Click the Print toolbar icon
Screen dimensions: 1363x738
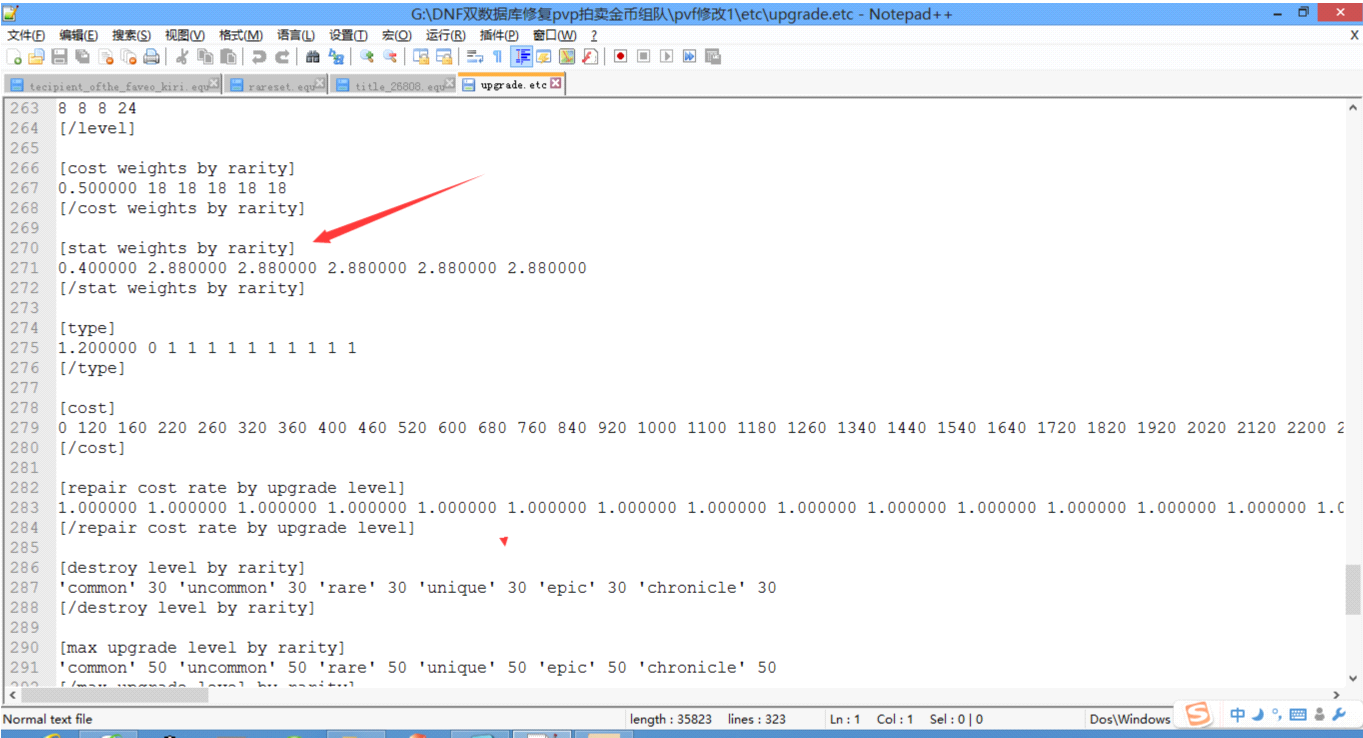click(151, 57)
